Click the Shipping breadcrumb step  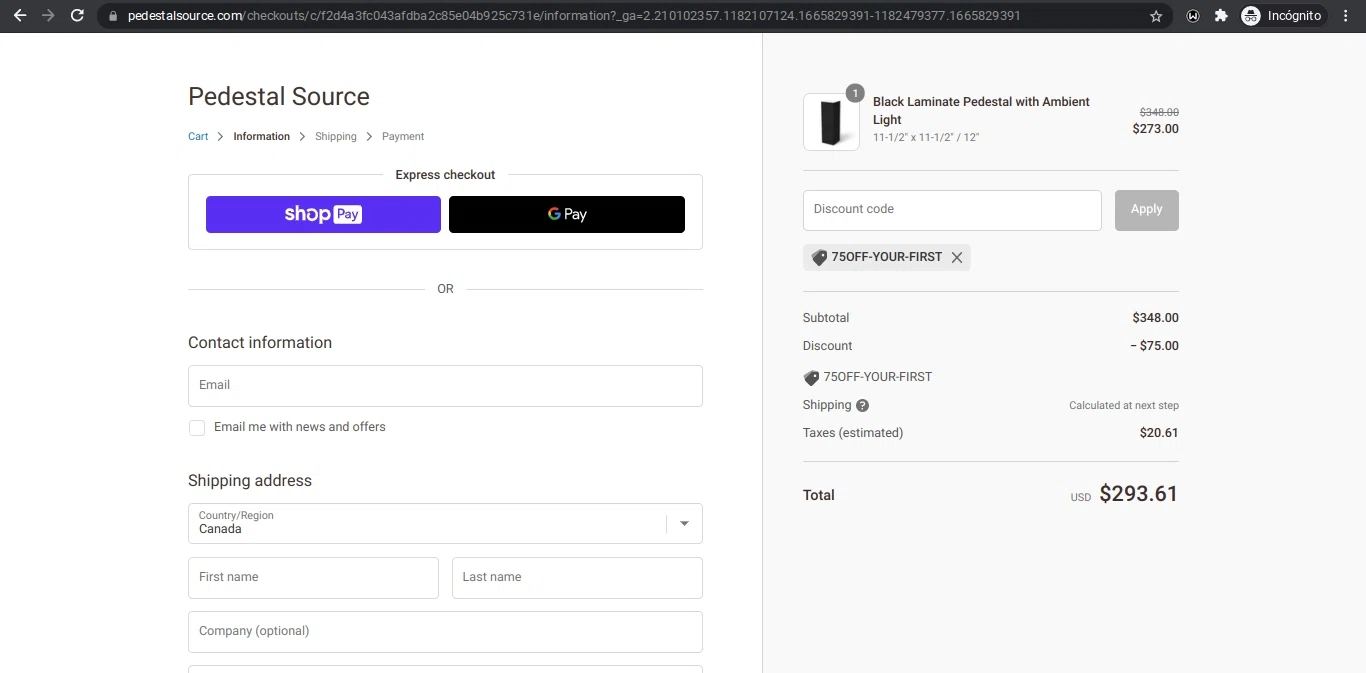click(336, 137)
